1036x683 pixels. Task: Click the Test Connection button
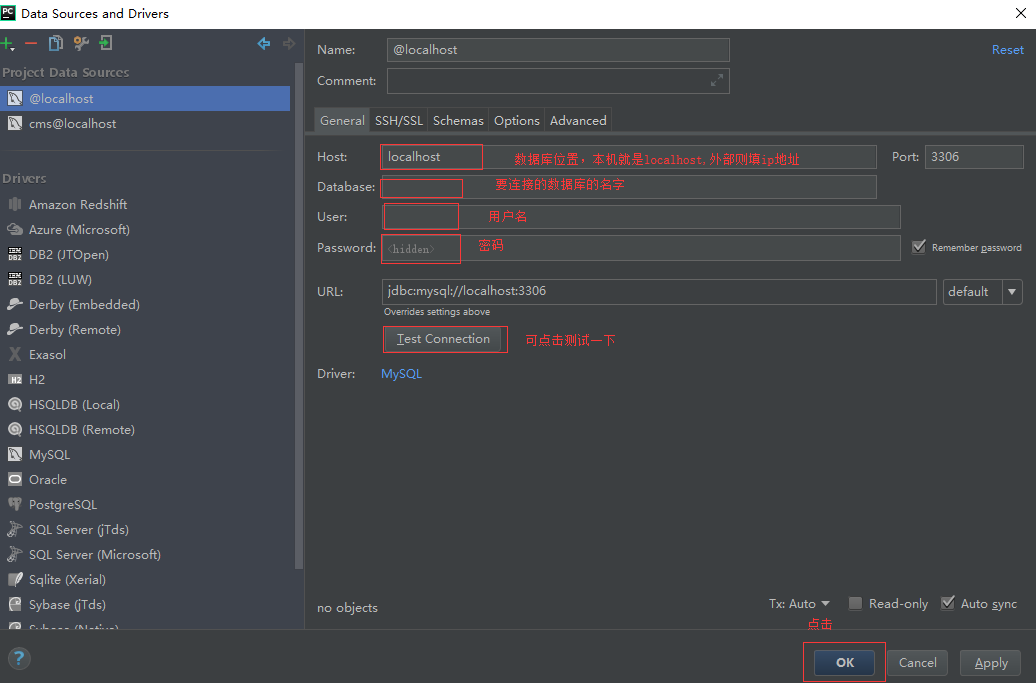click(443, 339)
